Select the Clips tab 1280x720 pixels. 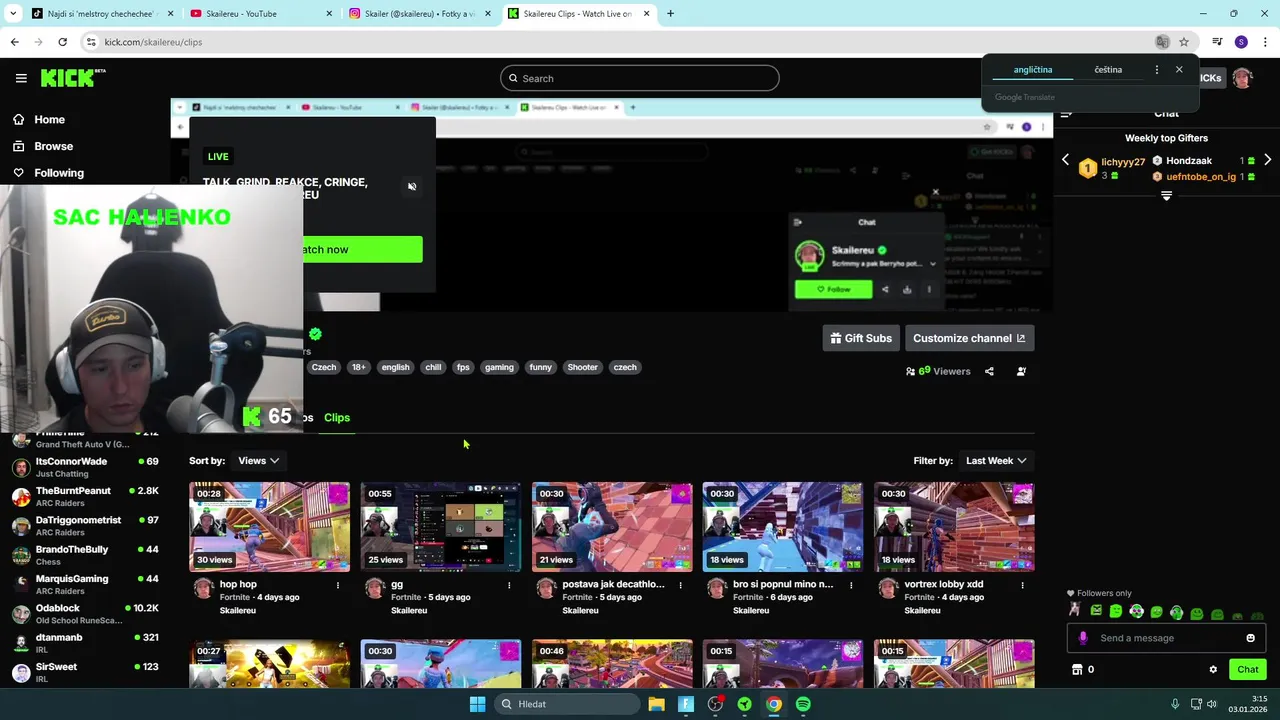point(337,417)
